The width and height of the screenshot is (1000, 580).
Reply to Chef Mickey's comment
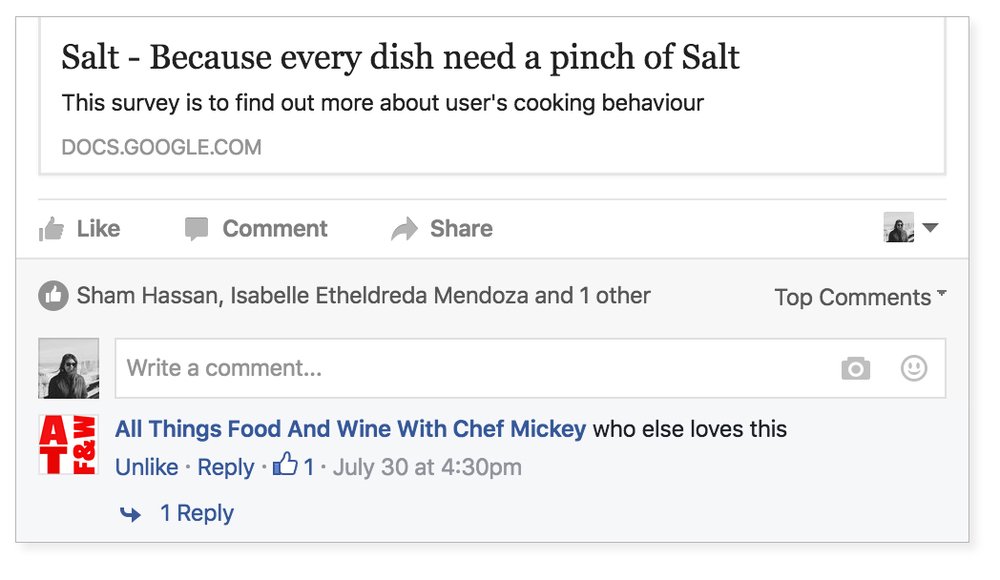coord(226,467)
